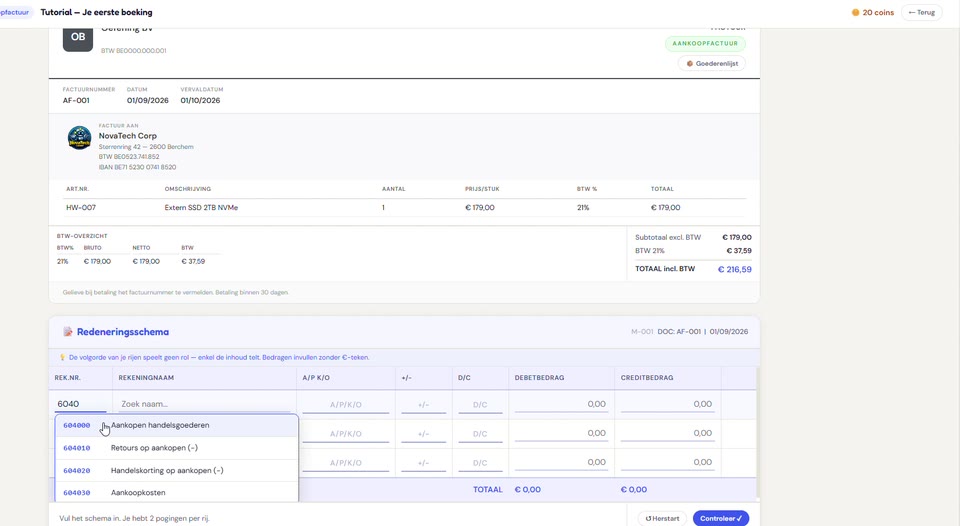Click second row creditbedrag field

point(667,433)
